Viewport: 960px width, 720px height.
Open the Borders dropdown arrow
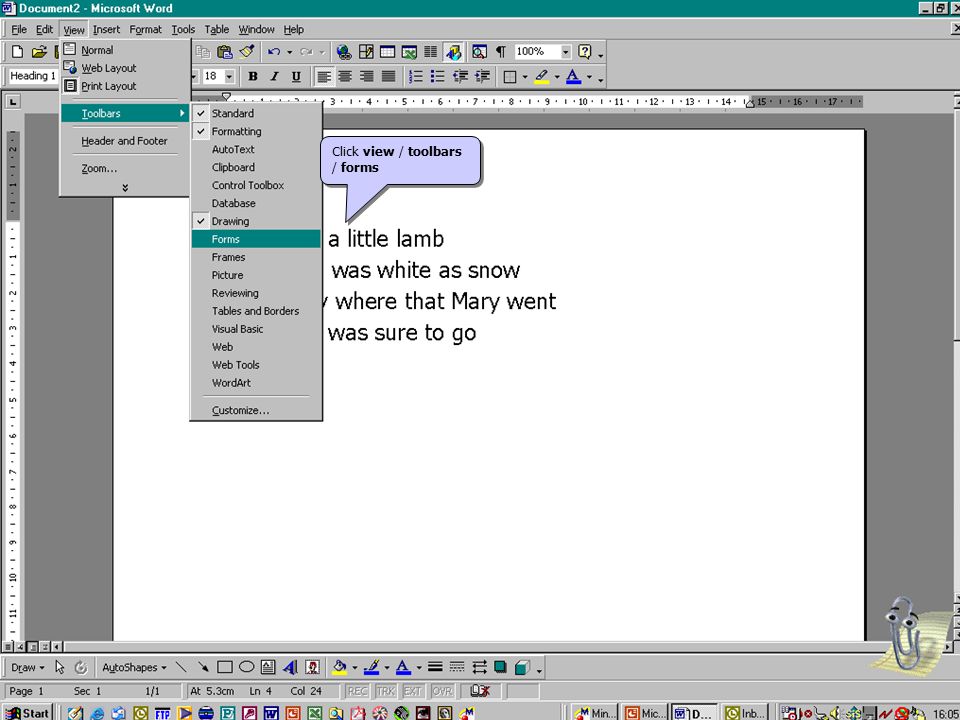click(525, 77)
